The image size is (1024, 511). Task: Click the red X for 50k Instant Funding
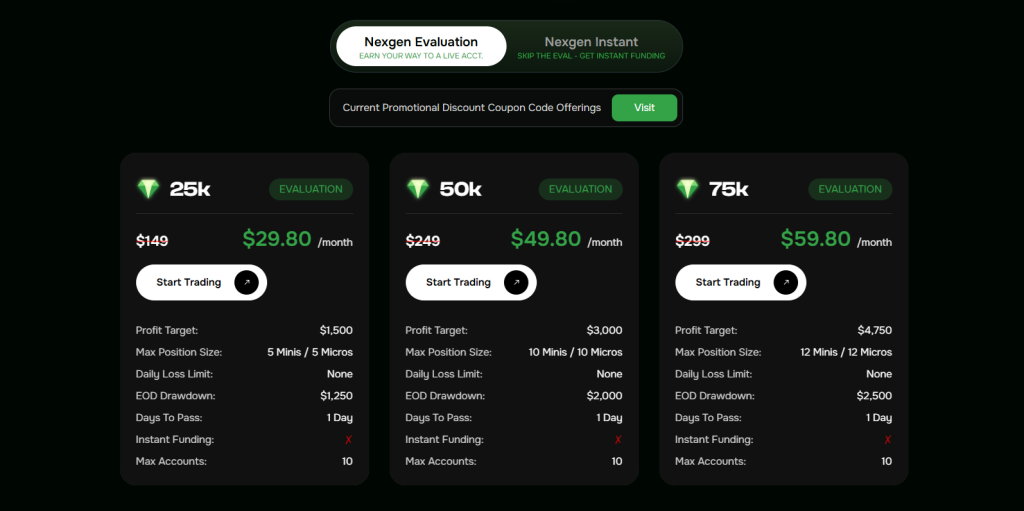618,440
